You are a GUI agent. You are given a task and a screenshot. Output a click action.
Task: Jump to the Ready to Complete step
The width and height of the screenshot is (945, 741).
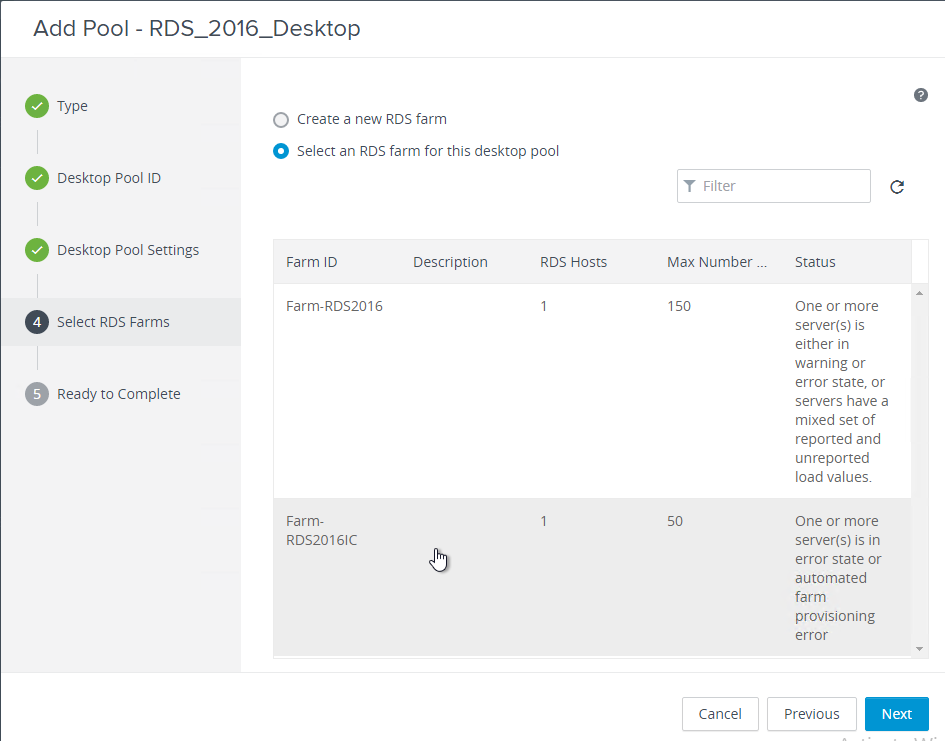[119, 394]
